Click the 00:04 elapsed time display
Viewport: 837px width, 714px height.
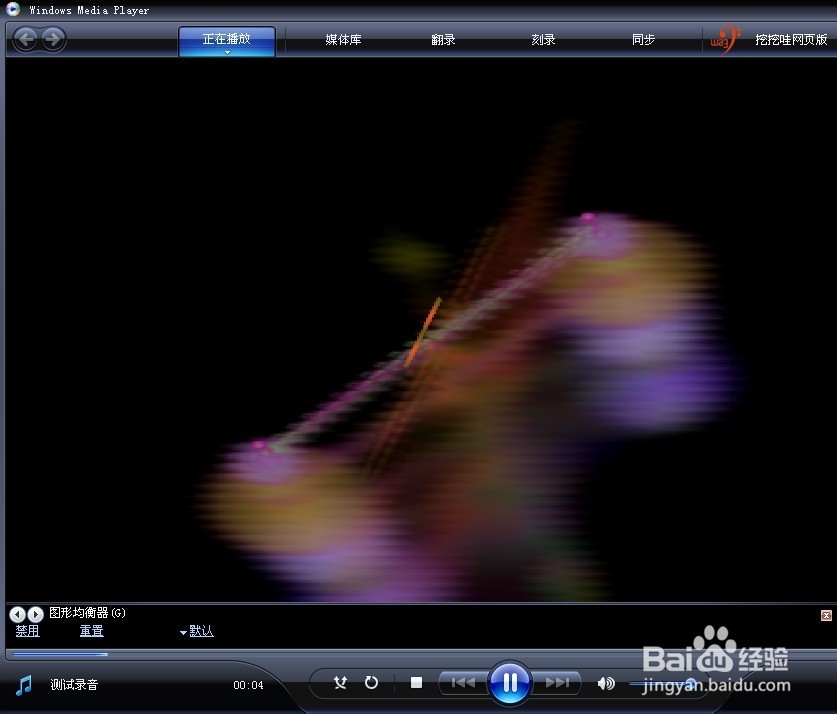point(248,685)
